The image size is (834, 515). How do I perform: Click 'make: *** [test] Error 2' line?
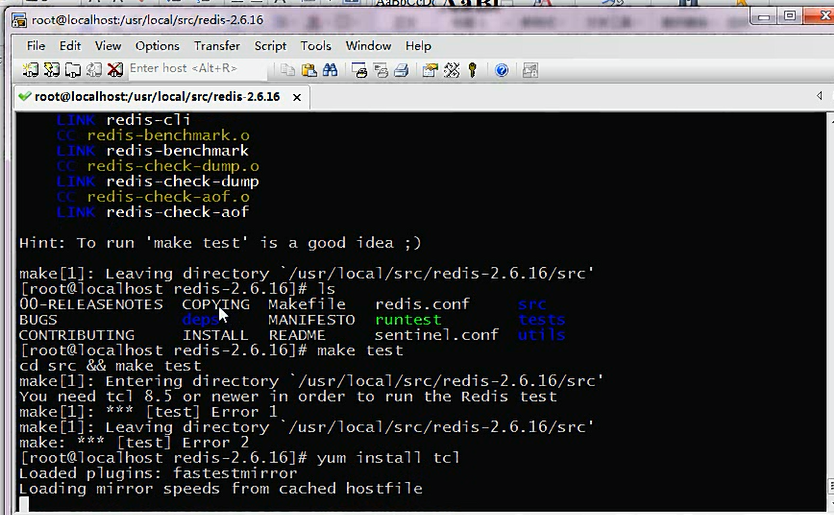click(x=134, y=443)
